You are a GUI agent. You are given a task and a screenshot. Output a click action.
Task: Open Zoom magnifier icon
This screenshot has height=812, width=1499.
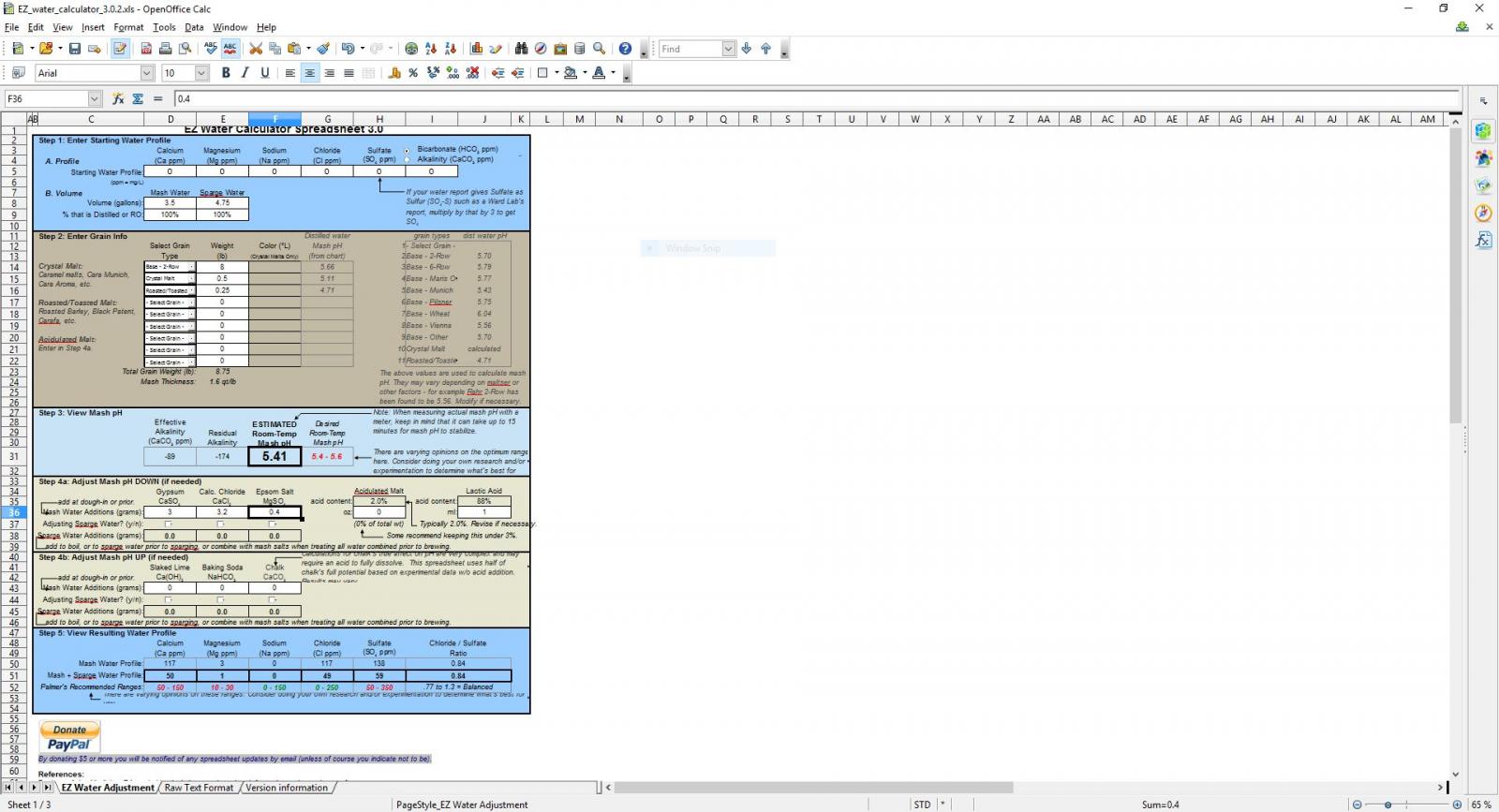coord(600,49)
